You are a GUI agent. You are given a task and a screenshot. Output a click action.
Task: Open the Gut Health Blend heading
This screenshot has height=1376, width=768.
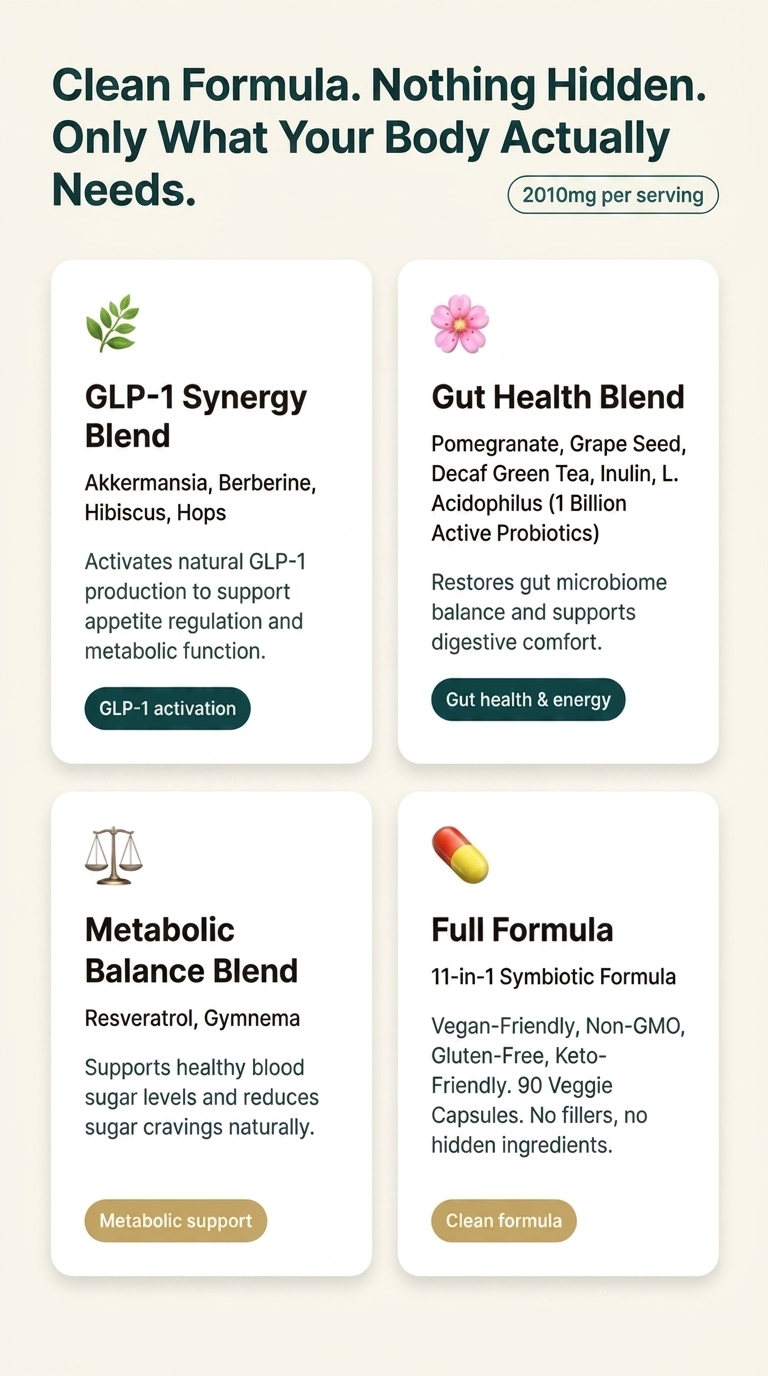558,397
